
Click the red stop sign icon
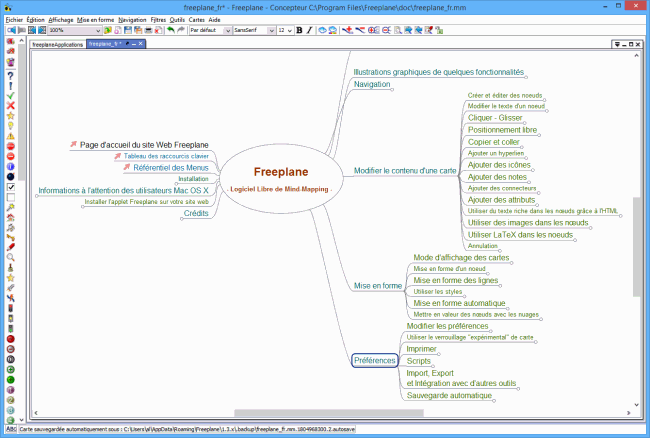11,146
